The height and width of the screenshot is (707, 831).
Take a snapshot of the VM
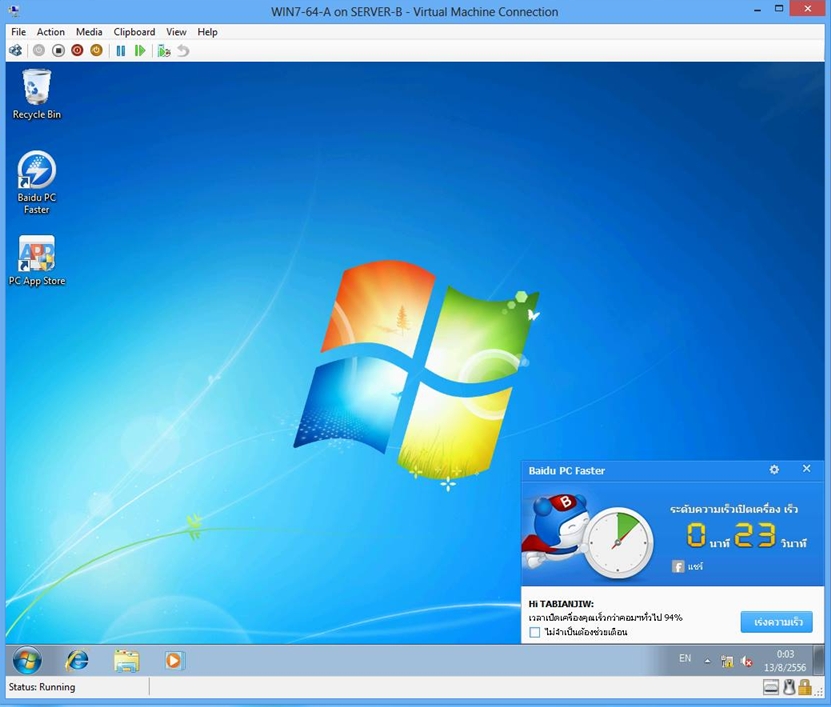pos(164,51)
